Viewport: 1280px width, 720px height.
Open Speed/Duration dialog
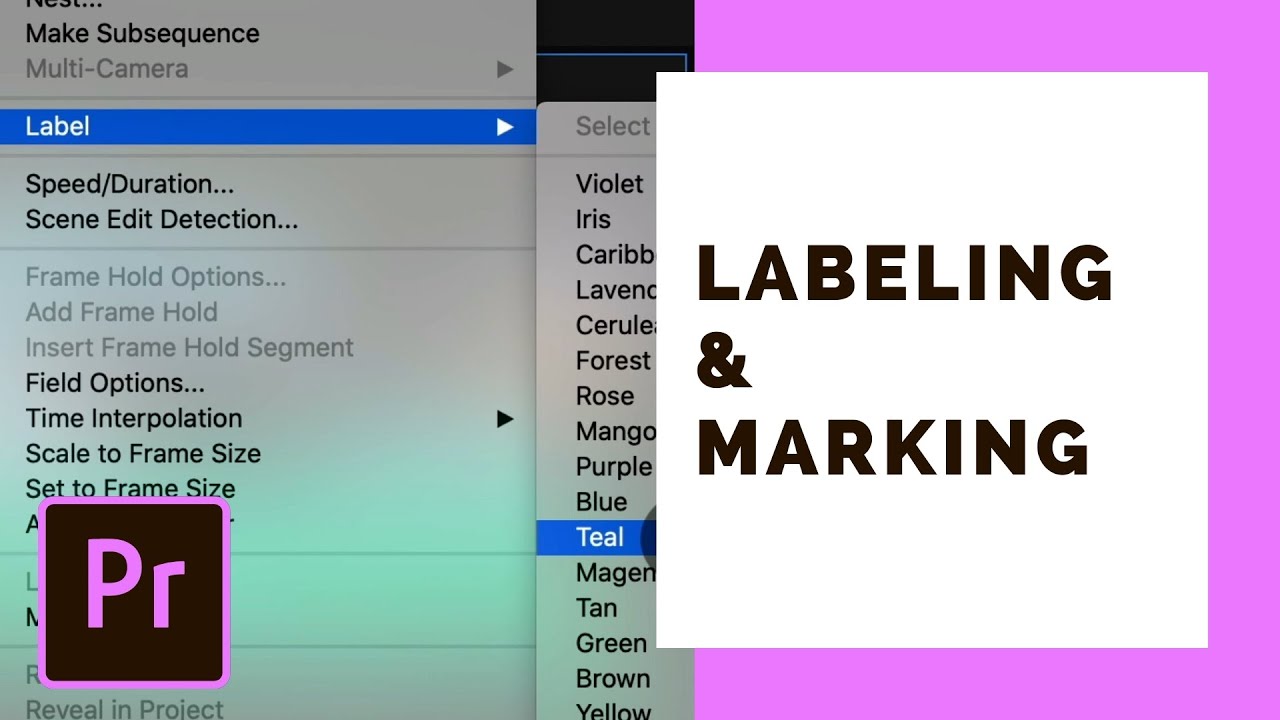tap(130, 184)
